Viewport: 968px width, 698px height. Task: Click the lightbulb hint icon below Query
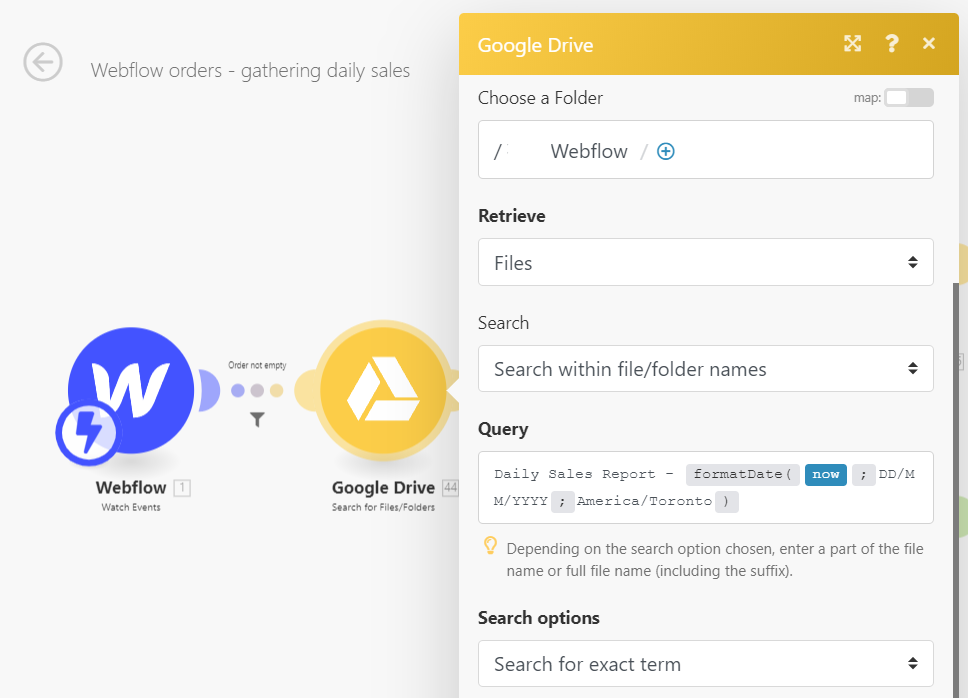[490, 546]
